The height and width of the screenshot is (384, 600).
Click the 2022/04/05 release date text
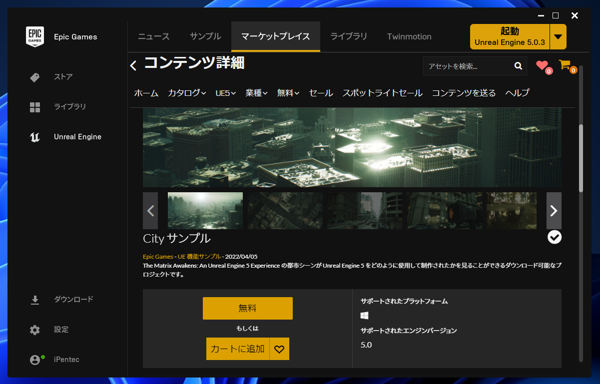click(241, 257)
